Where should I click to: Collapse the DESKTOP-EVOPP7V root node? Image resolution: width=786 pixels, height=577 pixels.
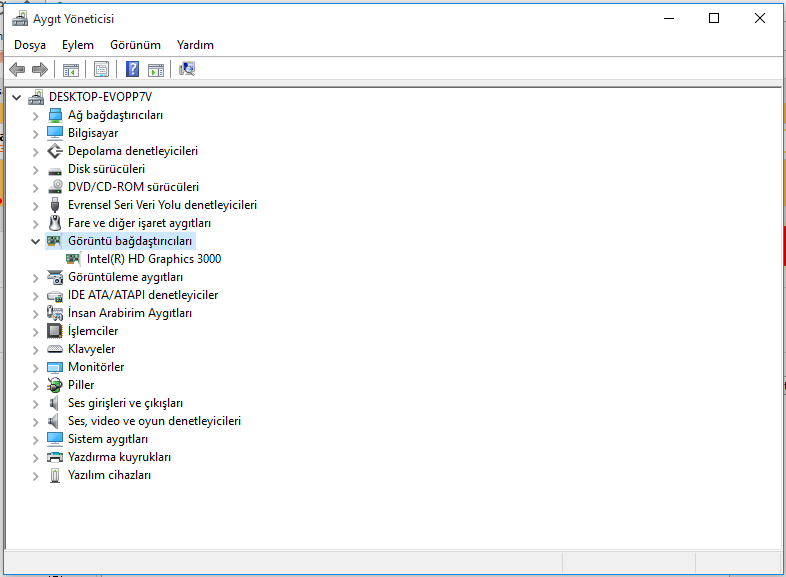16,97
